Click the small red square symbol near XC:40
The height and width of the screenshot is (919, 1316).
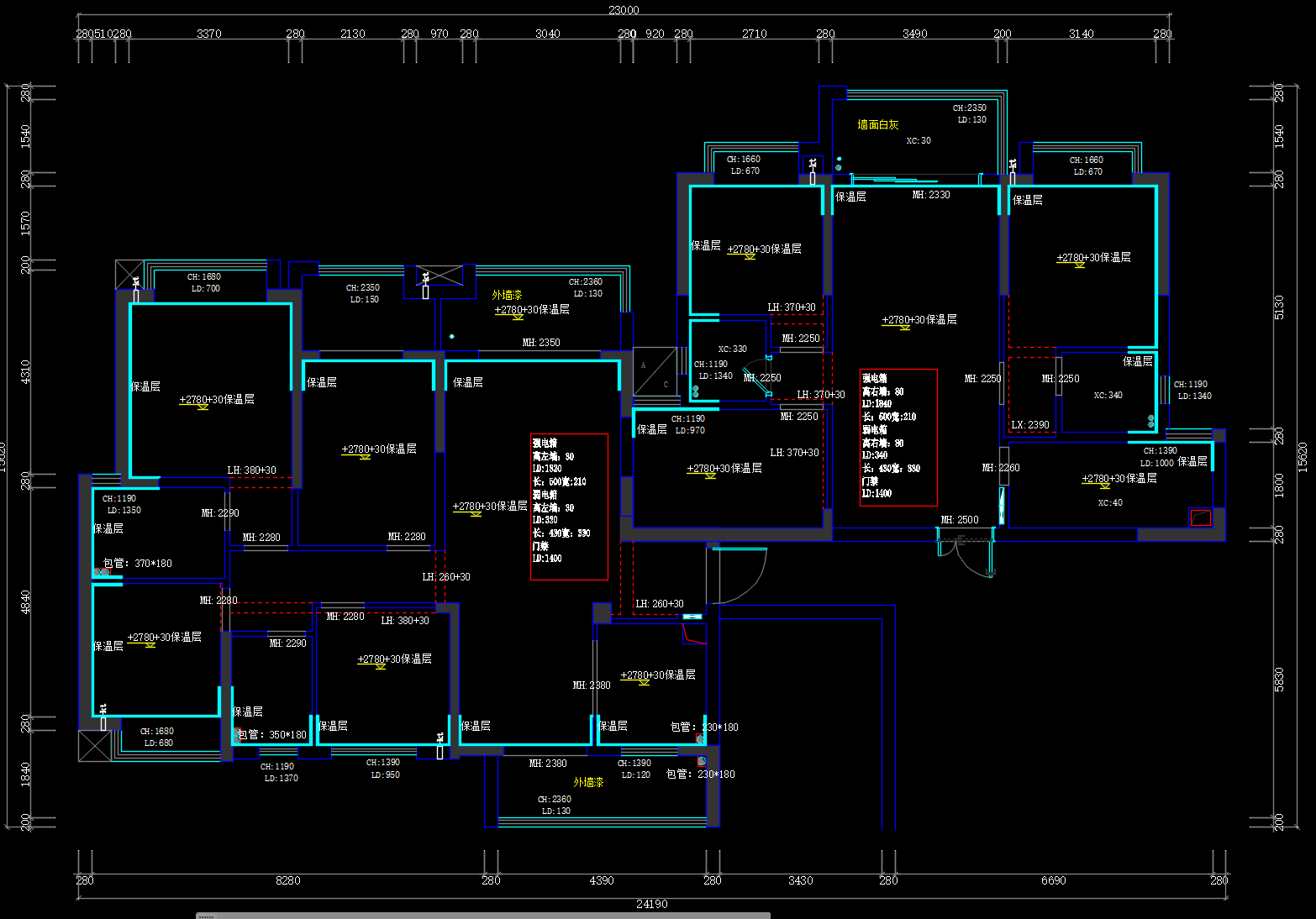(1200, 517)
